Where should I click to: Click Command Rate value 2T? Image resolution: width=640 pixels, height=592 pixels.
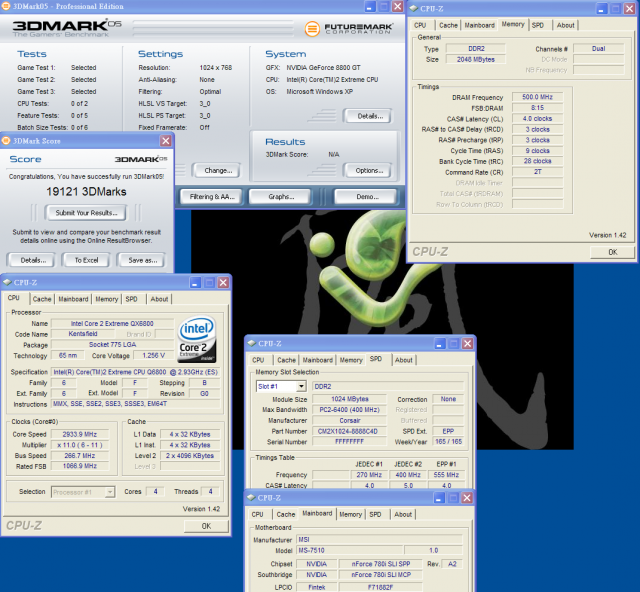pyautogui.click(x=538, y=172)
